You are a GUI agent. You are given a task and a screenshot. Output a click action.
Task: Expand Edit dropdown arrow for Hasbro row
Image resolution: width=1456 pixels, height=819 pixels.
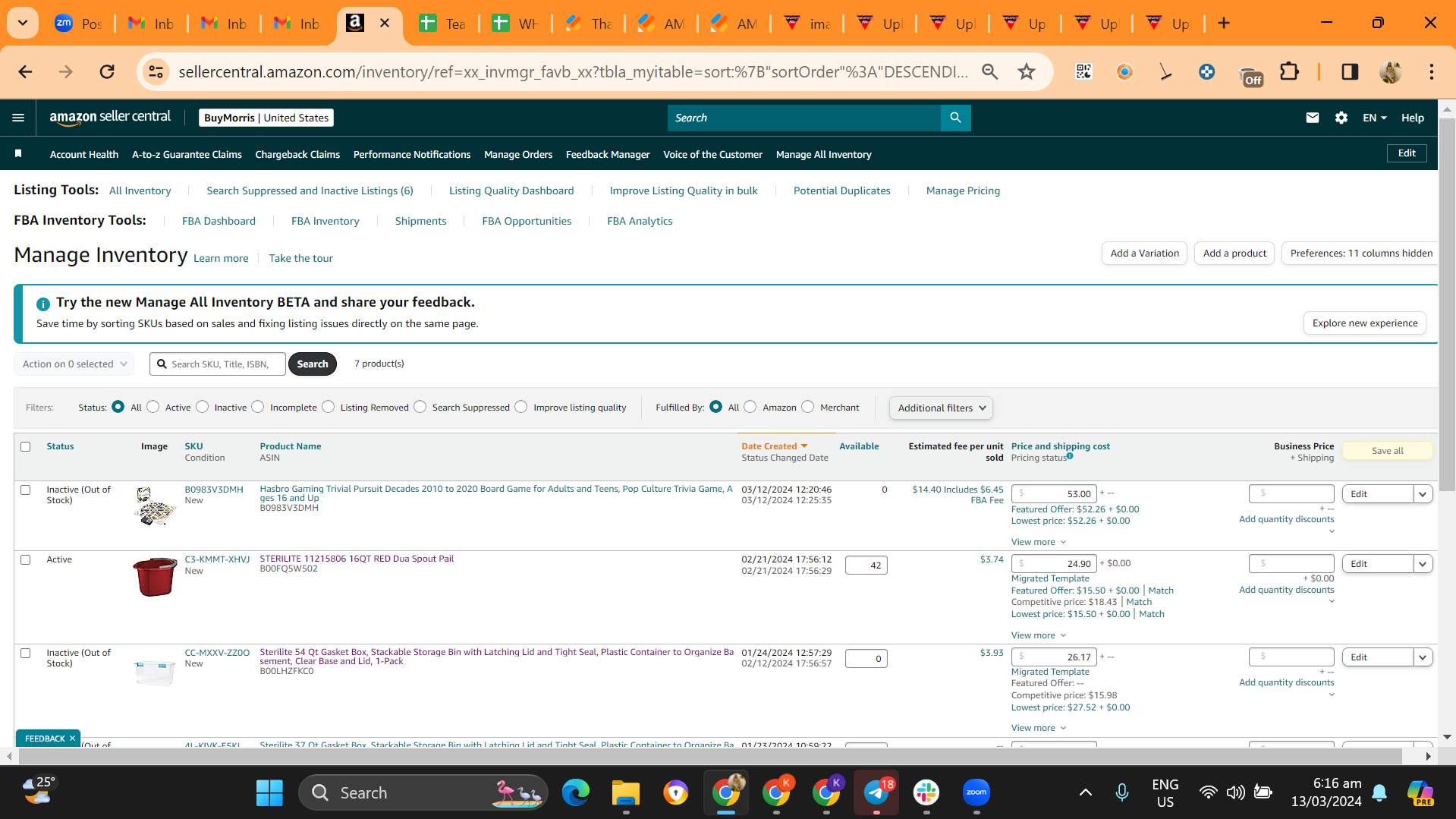click(1423, 494)
